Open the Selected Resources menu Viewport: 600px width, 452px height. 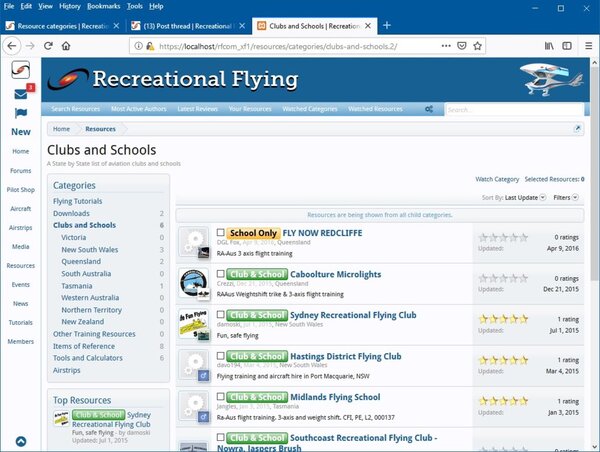point(554,179)
